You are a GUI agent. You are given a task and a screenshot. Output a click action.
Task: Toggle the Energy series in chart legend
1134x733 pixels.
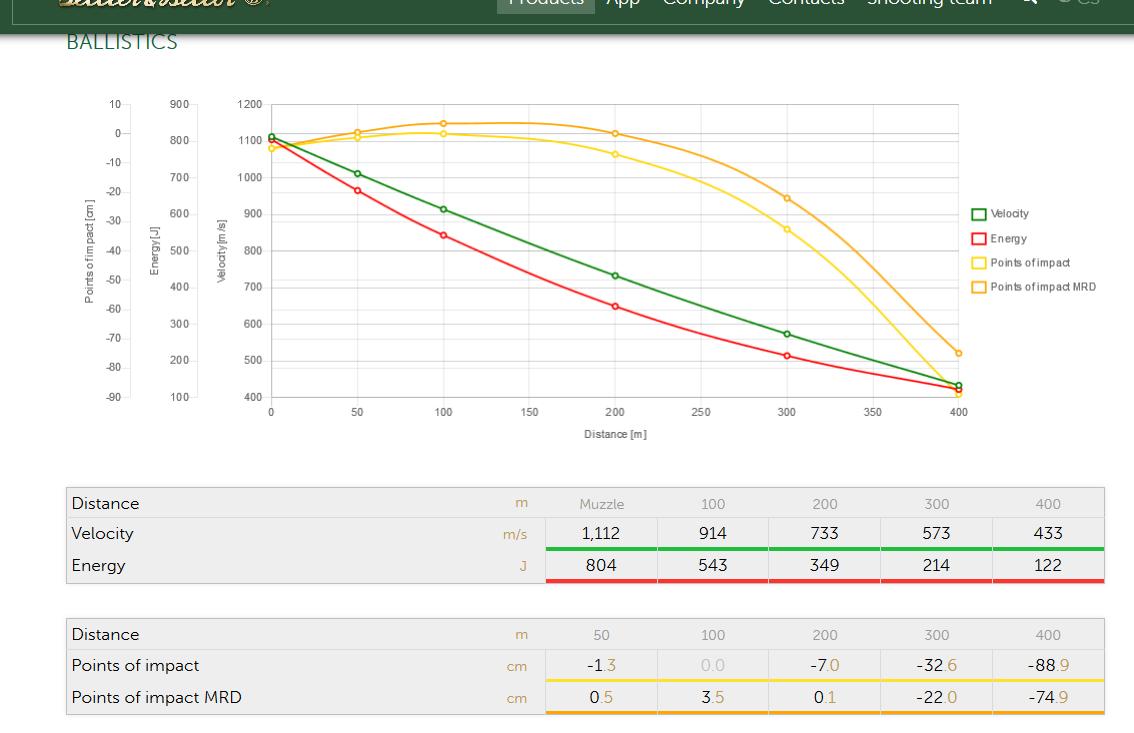(1008, 239)
